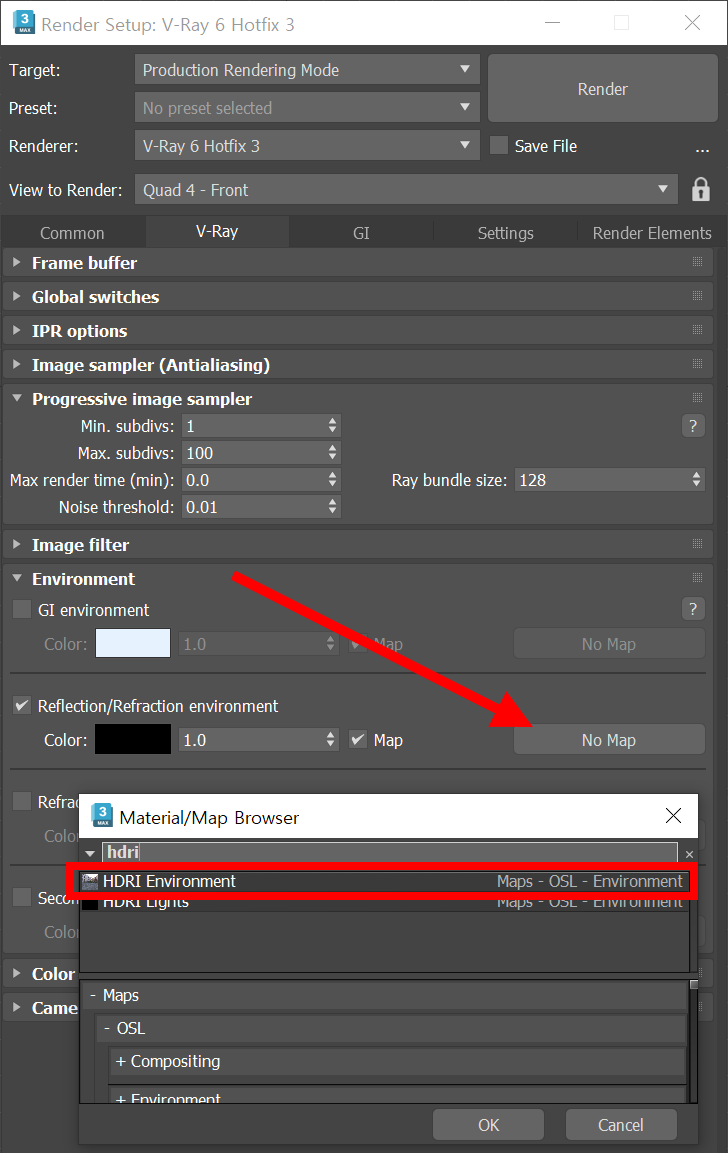Toggle the Secondary matte environment checkbox
This screenshot has width=728, height=1153.
click(x=22, y=897)
